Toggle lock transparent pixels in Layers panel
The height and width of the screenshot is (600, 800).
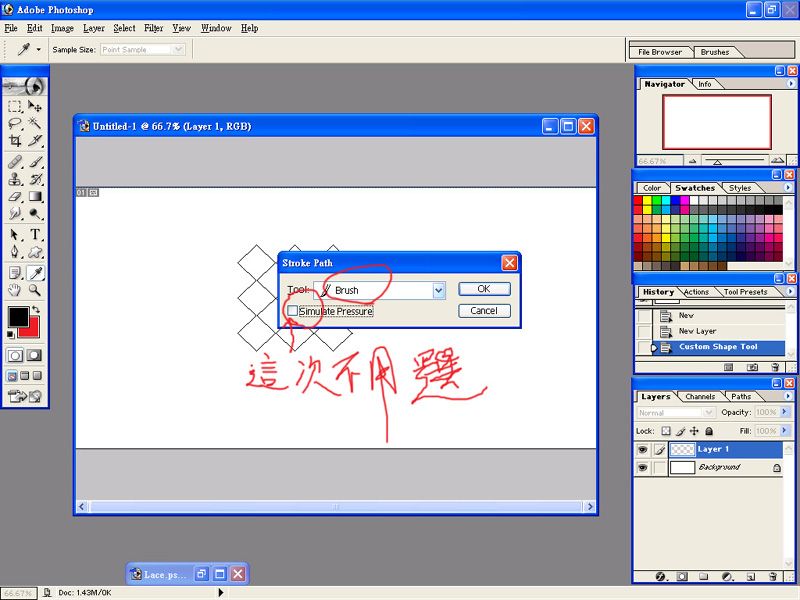click(666, 431)
